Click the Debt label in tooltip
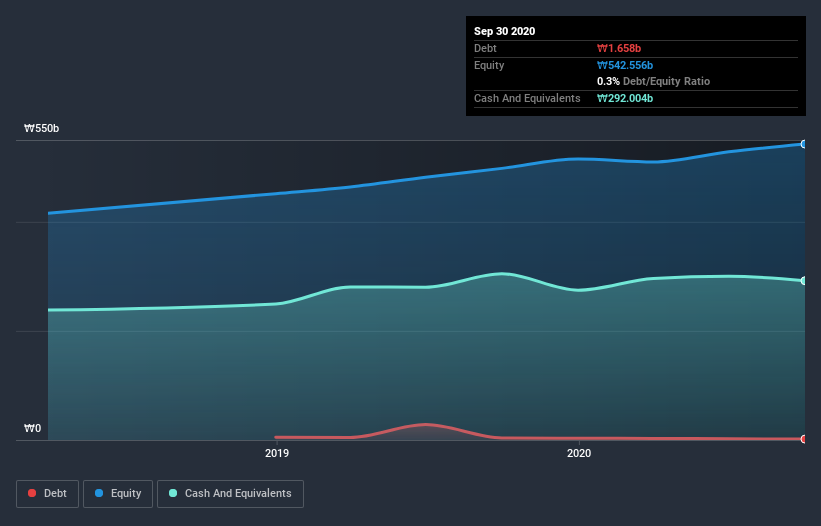This screenshot has height=526, width=821. click(485, 48)
